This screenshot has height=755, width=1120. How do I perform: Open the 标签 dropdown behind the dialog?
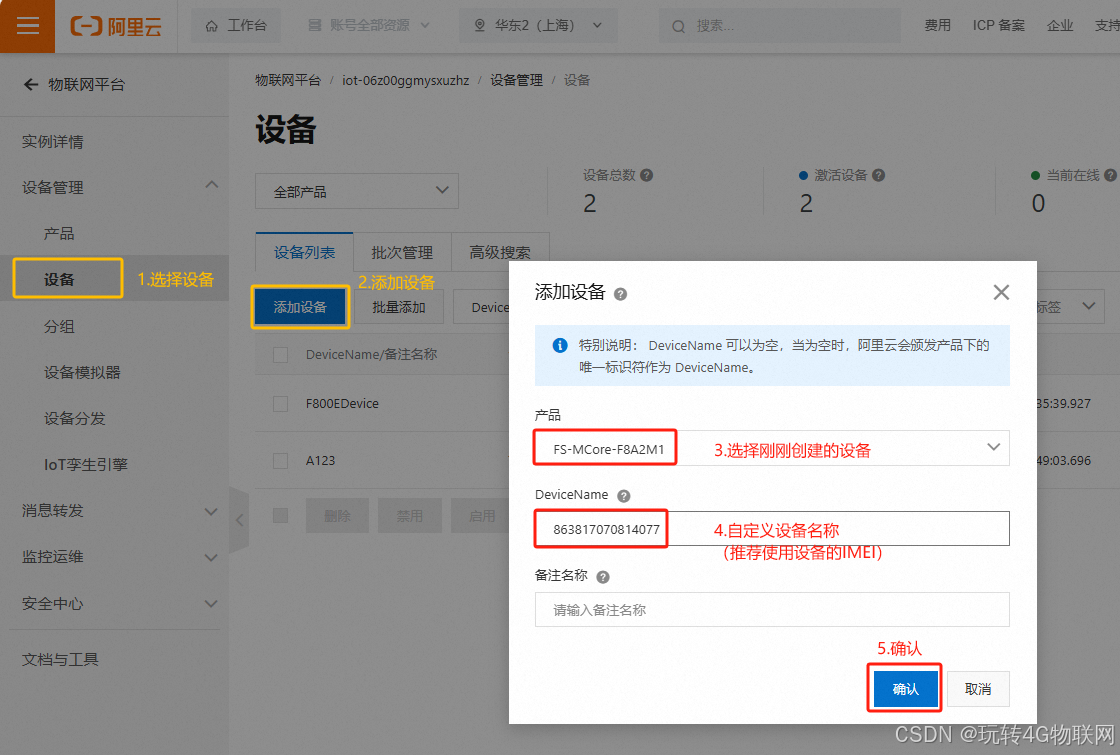pyautogui.click(x=1068, y=306)
